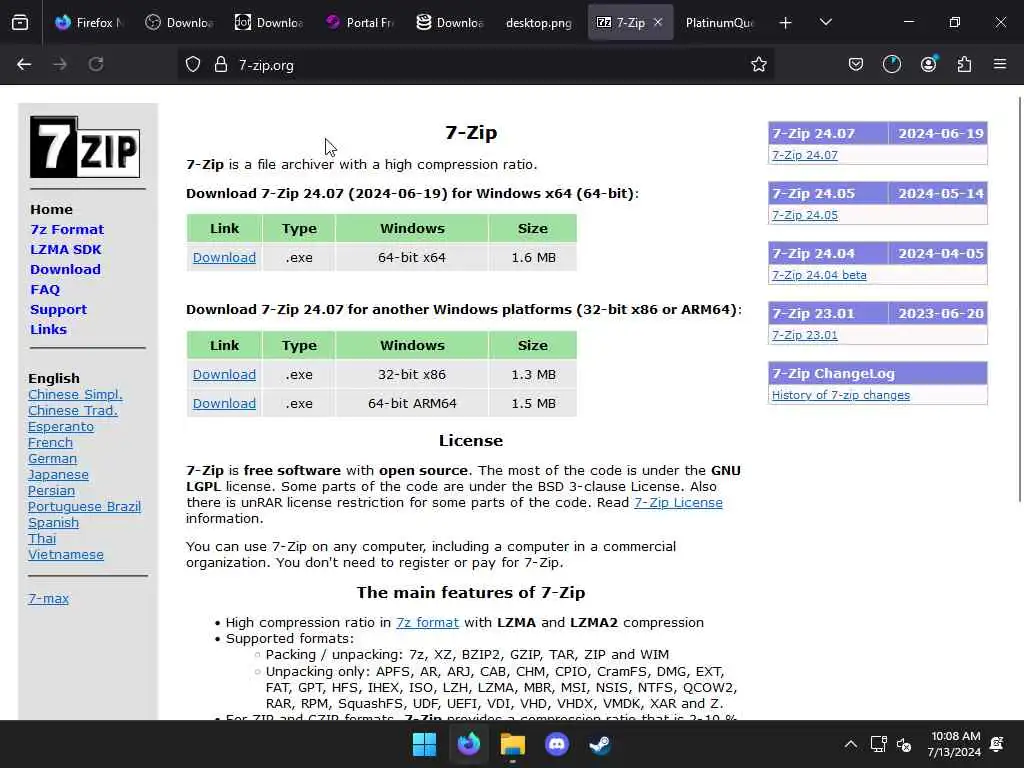Close the 7-Zip tab
Screen dimensions: 1024x768
(658, 22)
